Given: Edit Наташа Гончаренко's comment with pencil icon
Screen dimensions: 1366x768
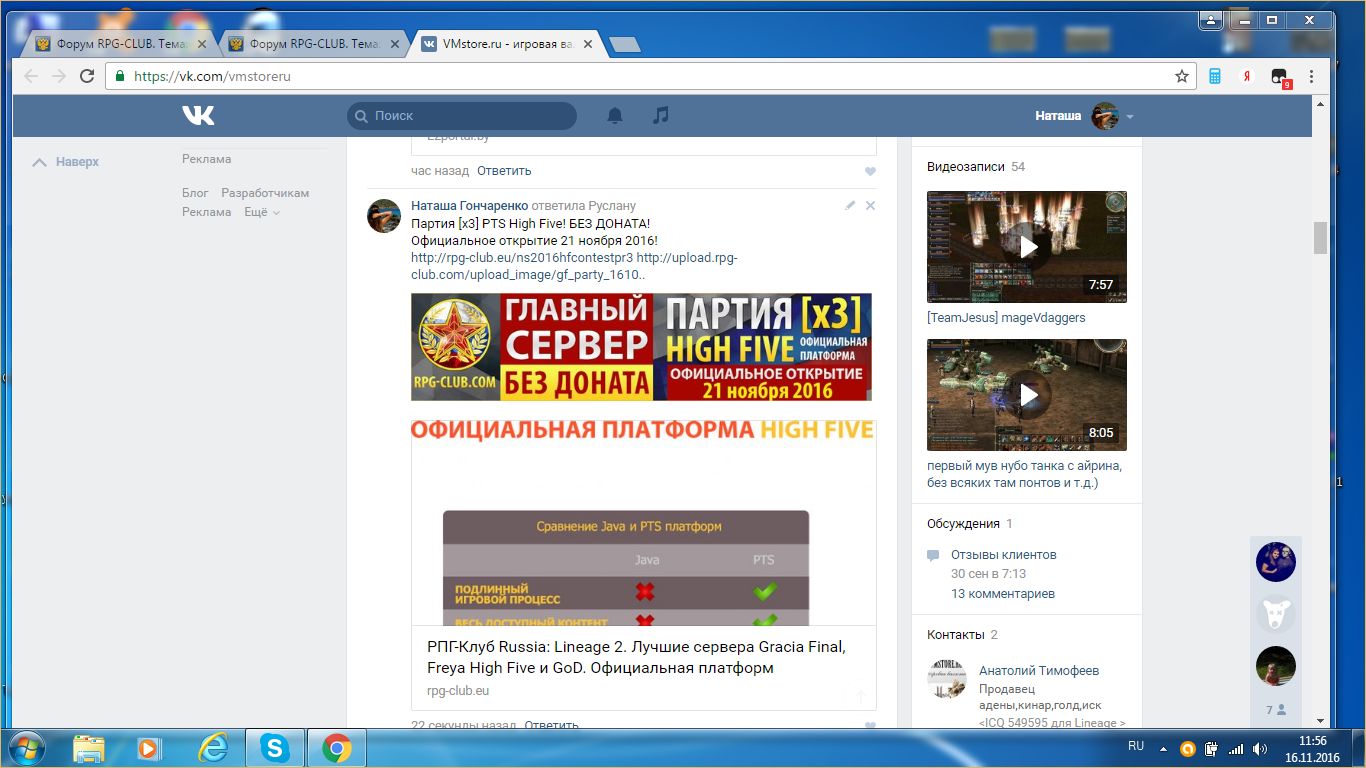Looking at the screenshot, I should (850, 205).
